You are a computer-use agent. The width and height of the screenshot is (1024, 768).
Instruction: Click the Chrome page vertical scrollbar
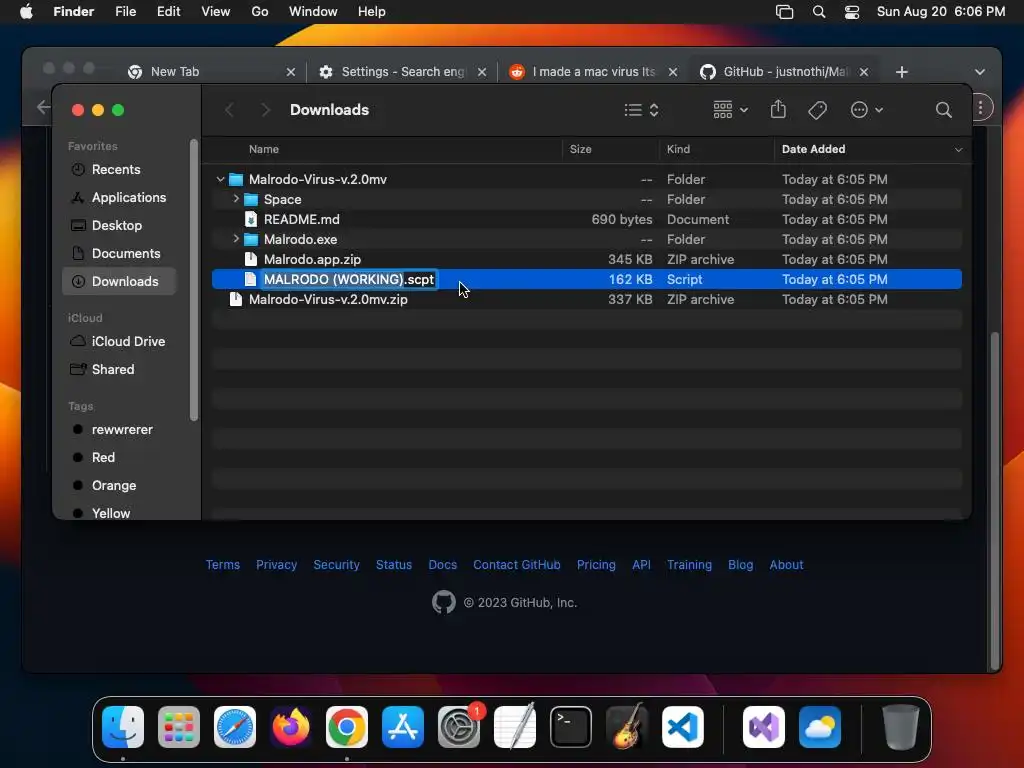pyautogui.click(x=995, y=502)
